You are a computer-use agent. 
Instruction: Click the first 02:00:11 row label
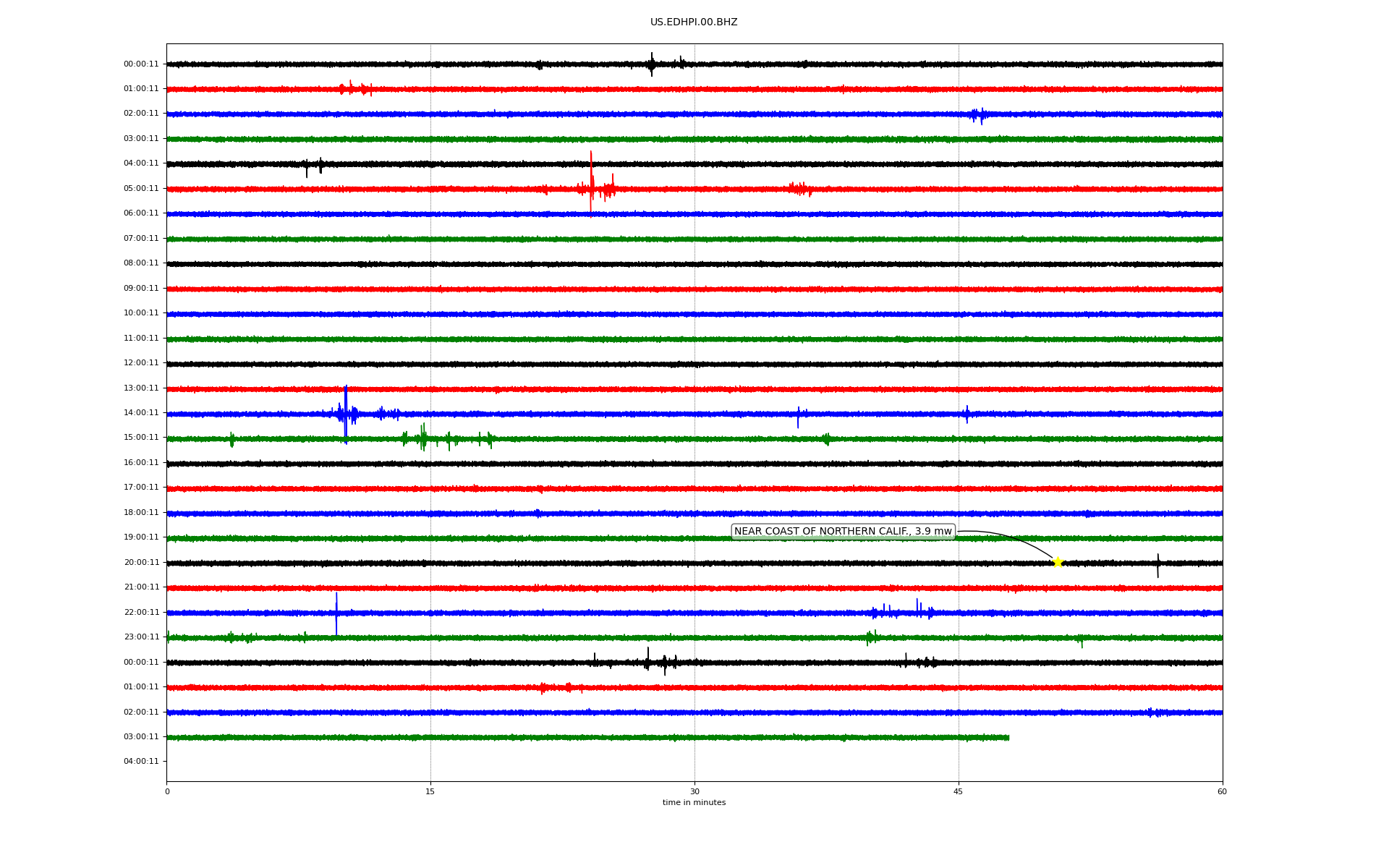(141, 114)
